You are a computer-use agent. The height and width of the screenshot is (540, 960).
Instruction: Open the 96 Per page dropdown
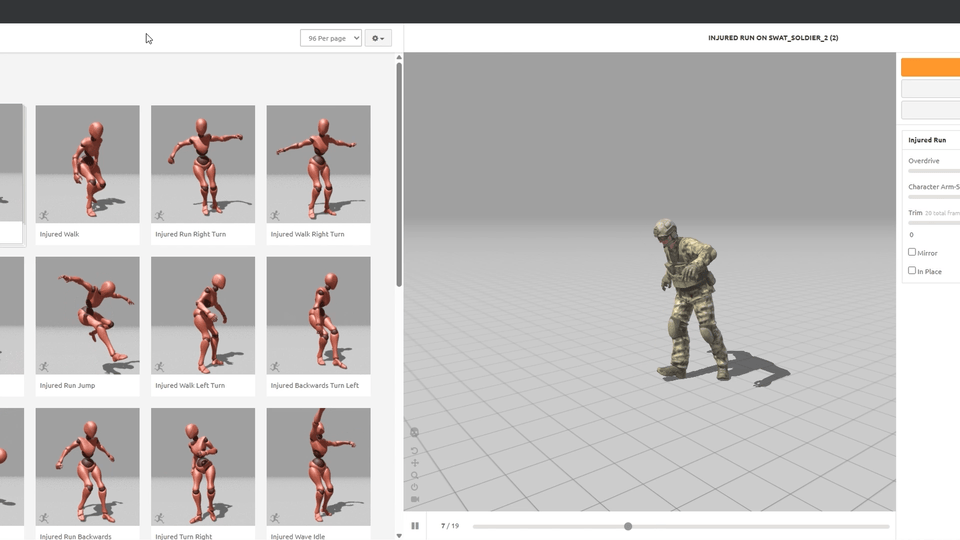tap(330, 38)
